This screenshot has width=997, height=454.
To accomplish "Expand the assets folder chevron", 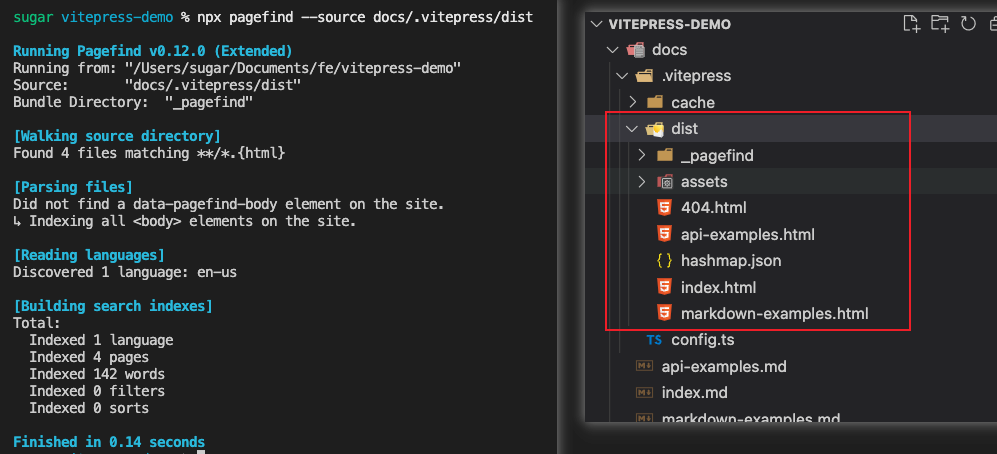I will pos(642,182).
